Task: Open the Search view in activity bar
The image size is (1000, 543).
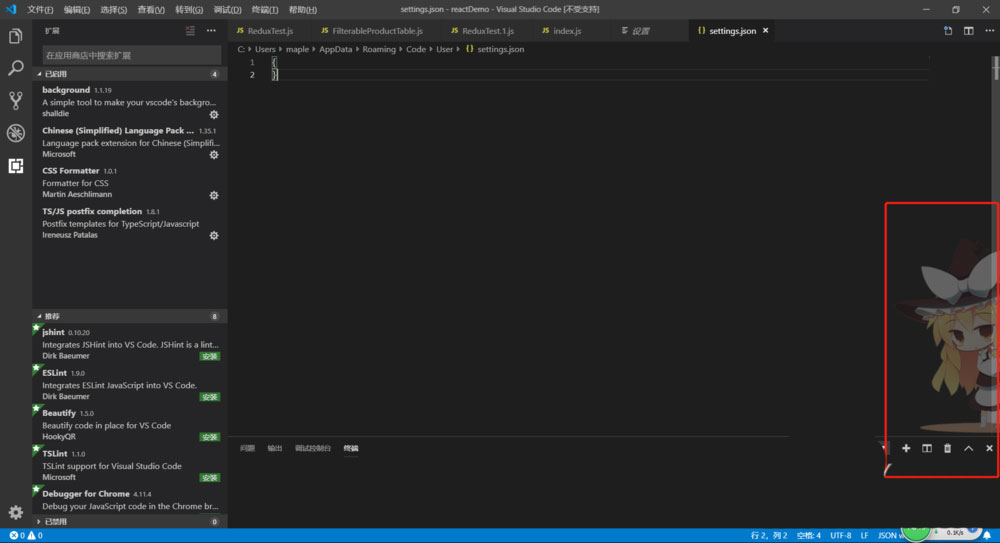Action: [15, 69]
